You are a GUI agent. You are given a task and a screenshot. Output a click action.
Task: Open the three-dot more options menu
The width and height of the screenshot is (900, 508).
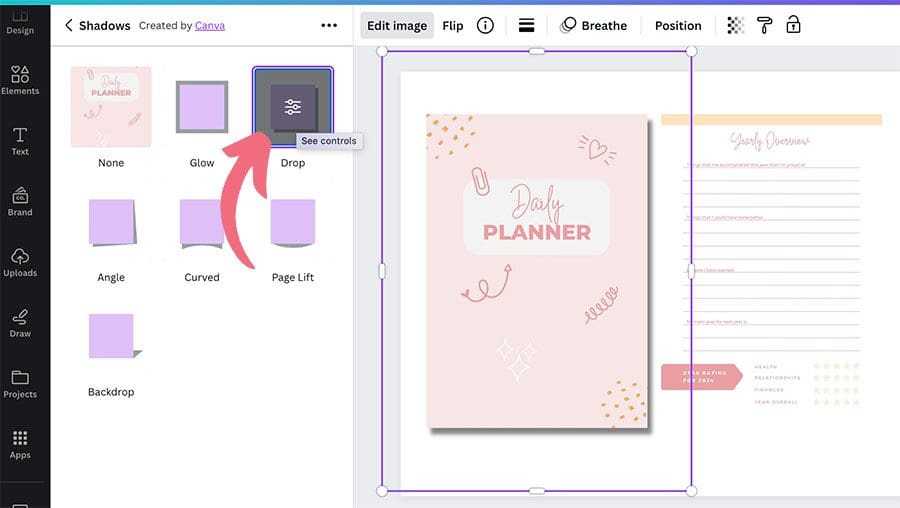click(329, 26)
